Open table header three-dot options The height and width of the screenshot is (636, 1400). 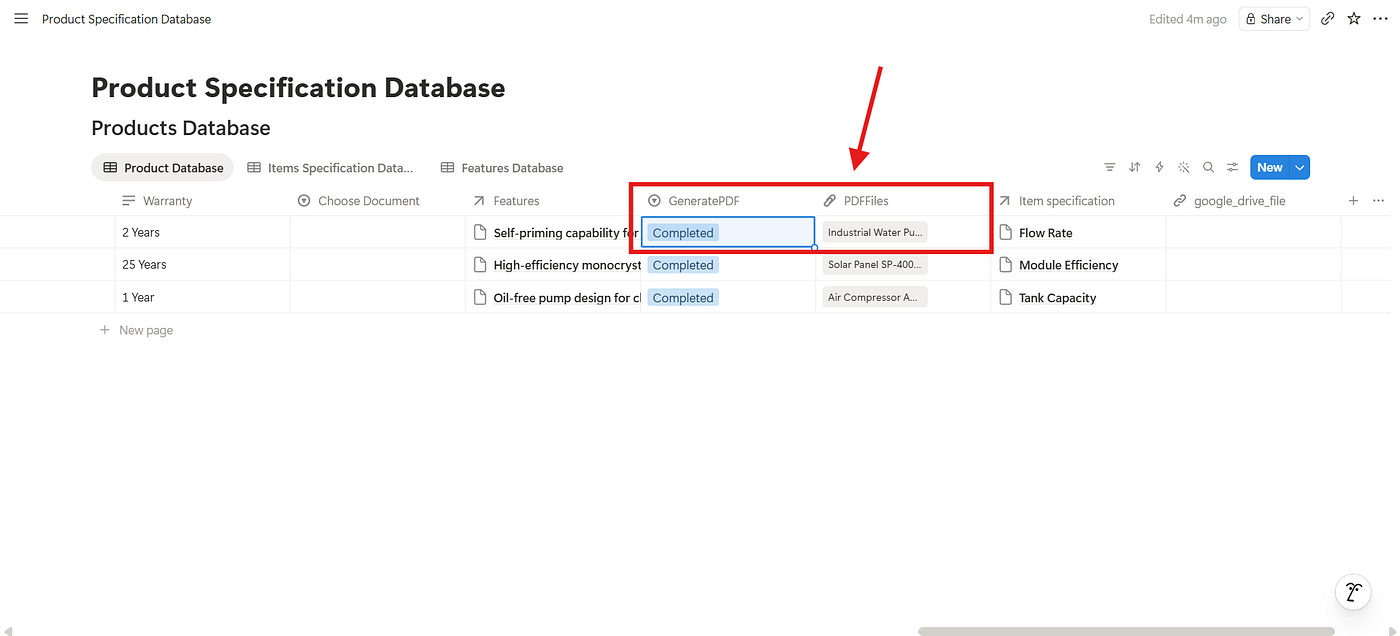[x=1381, y=201]
